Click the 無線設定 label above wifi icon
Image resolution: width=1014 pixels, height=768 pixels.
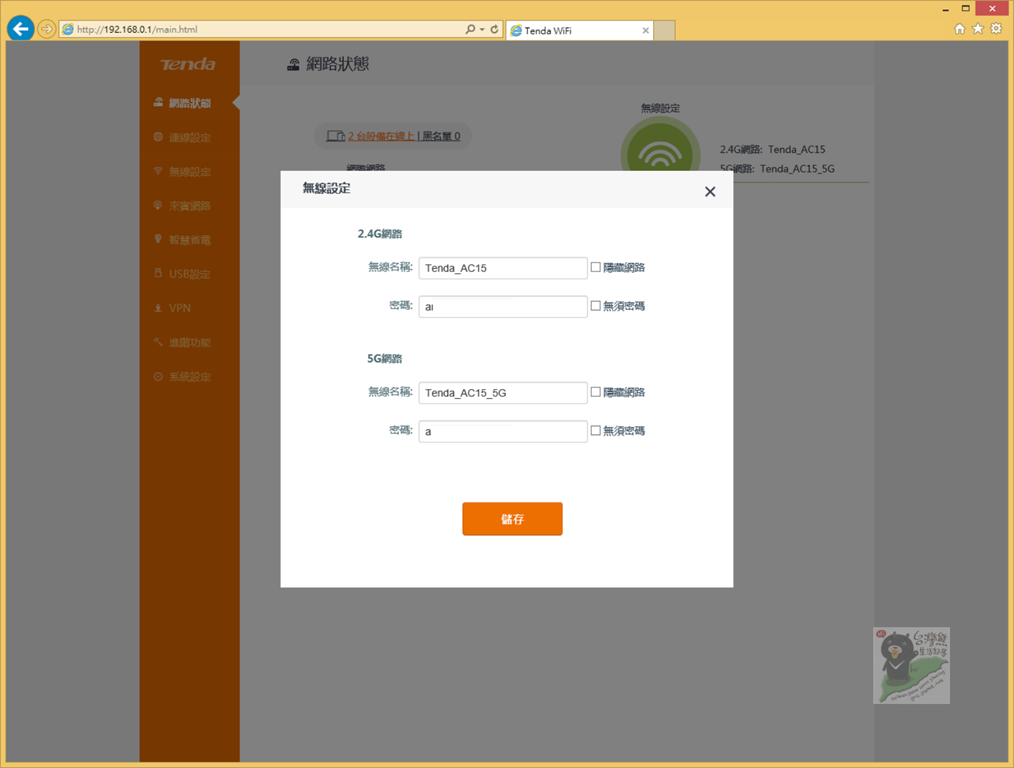pos(660,108)
